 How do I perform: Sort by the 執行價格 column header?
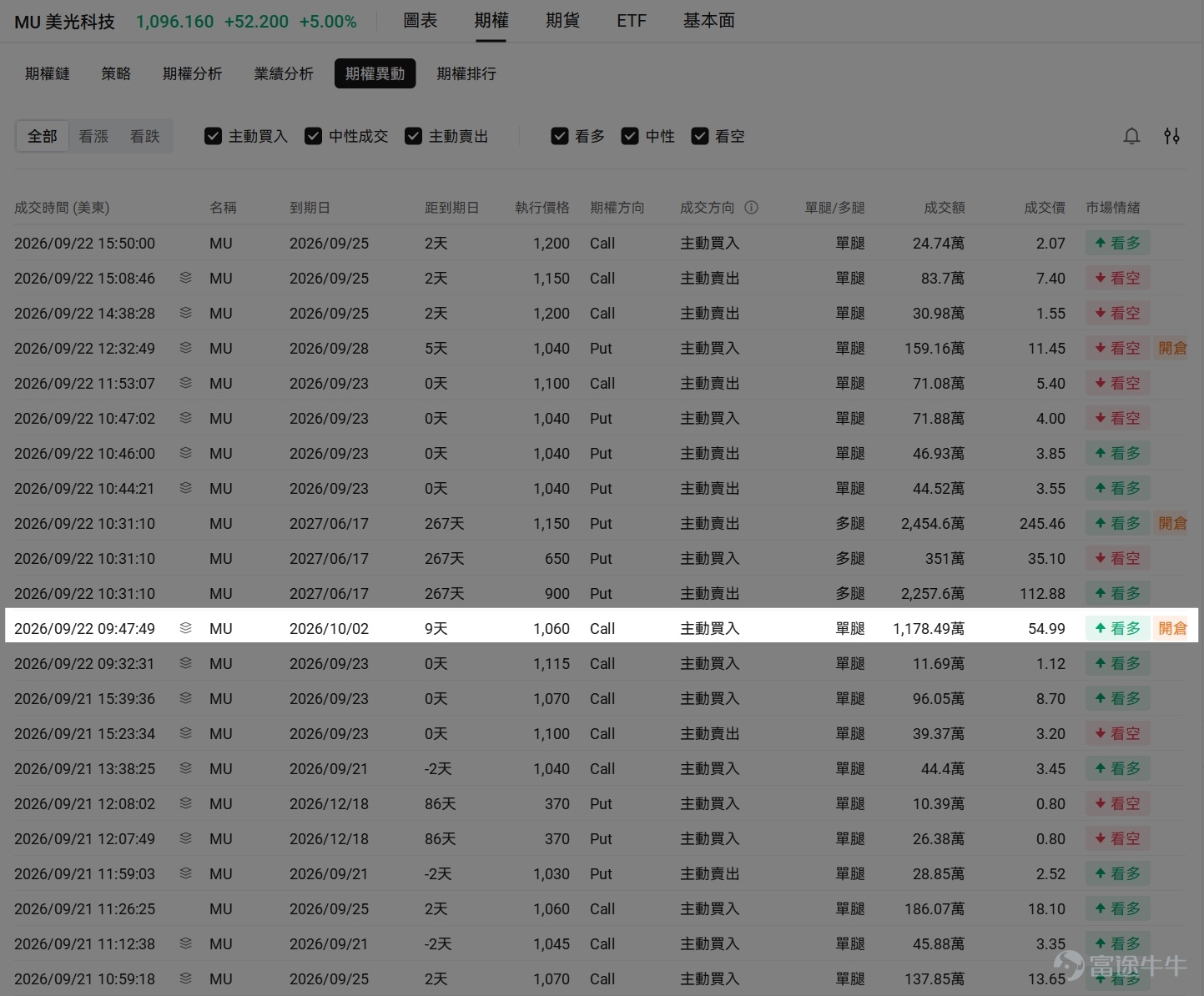tap(542, 208)
